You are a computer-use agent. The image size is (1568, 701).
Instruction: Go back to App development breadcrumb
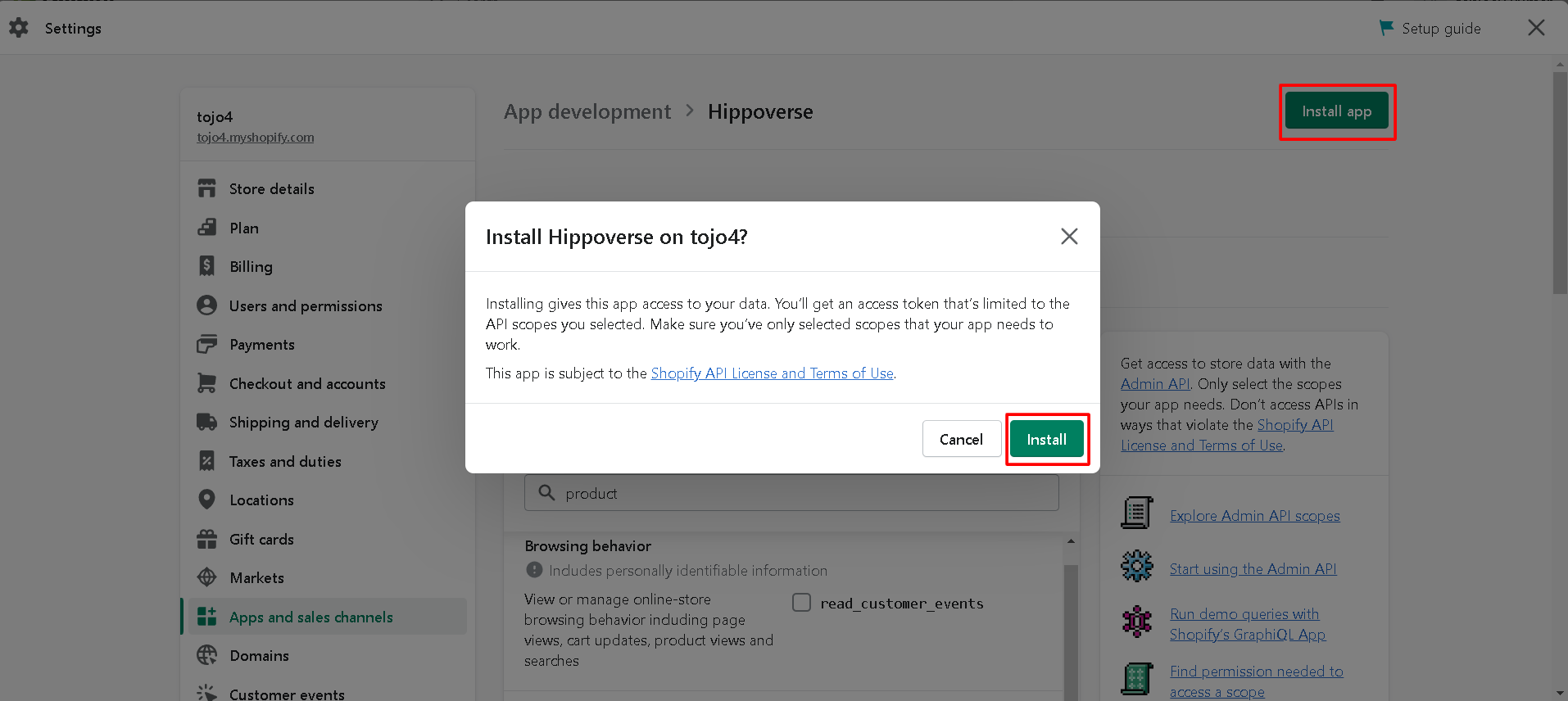(587, 111)
